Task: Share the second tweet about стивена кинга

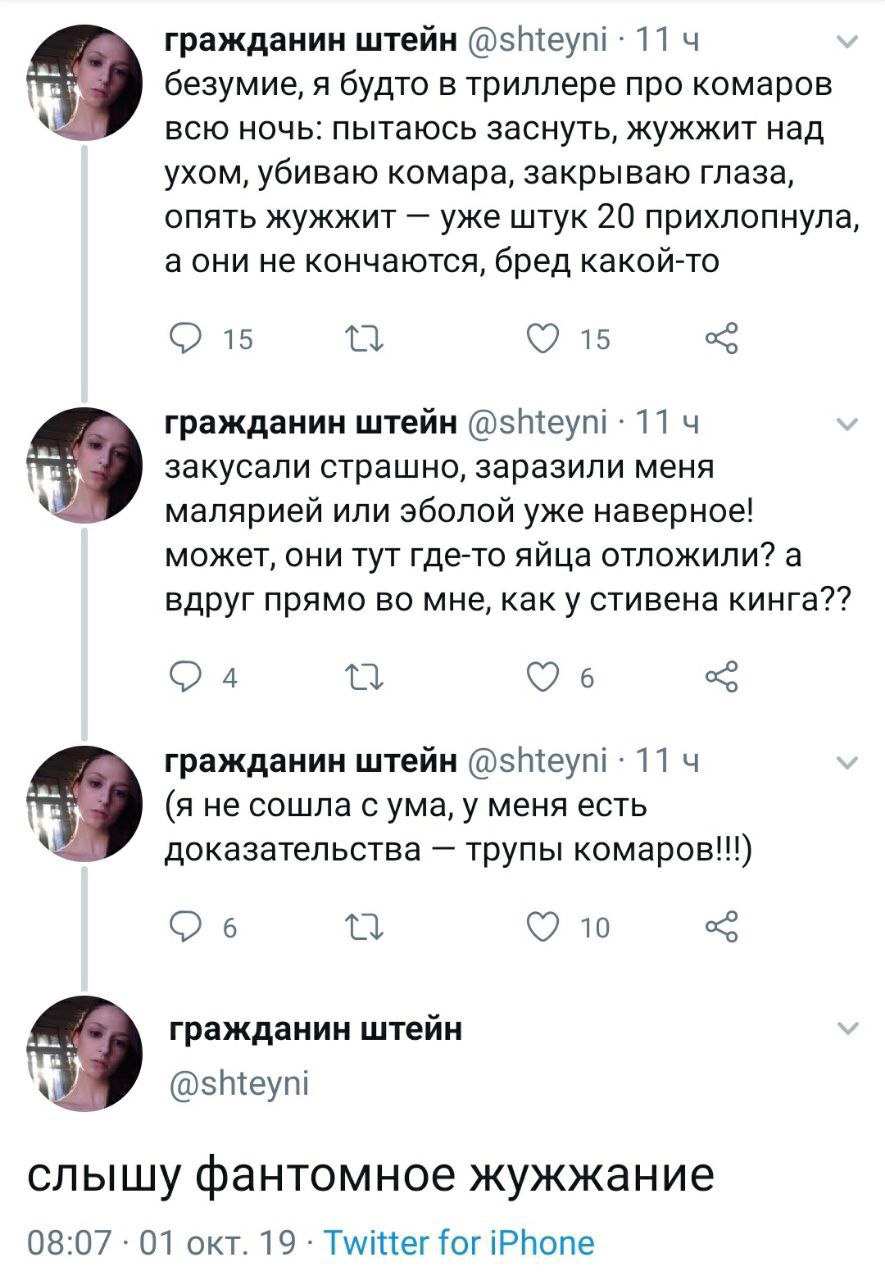Action: pos(721,676)
